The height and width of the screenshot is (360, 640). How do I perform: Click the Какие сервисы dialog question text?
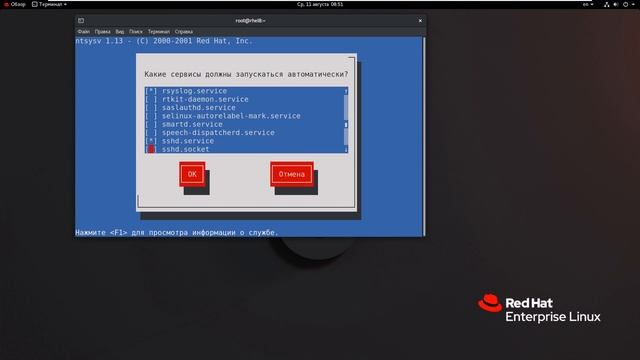pos(246,74)
